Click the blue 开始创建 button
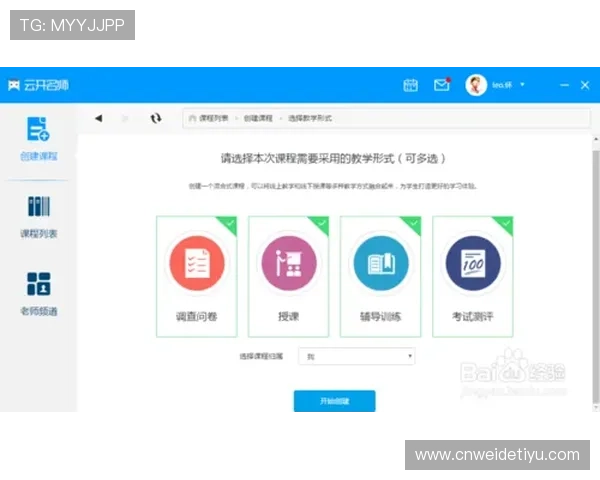This screenshot has height=480, width=600. [x=334, y=401]
